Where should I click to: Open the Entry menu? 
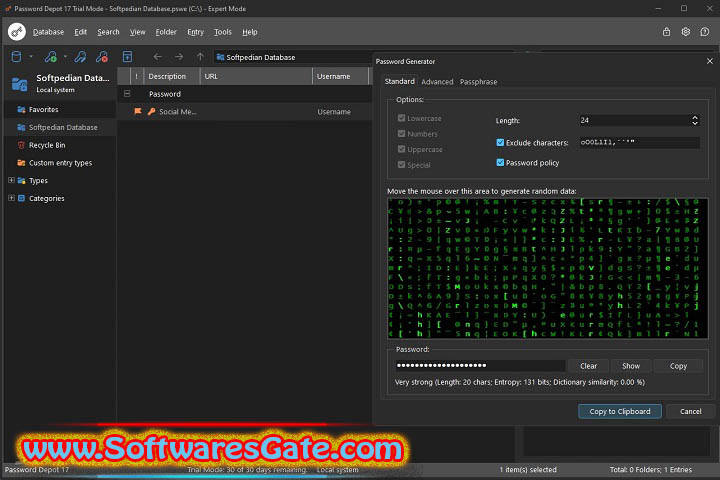(x=195, y=32)
